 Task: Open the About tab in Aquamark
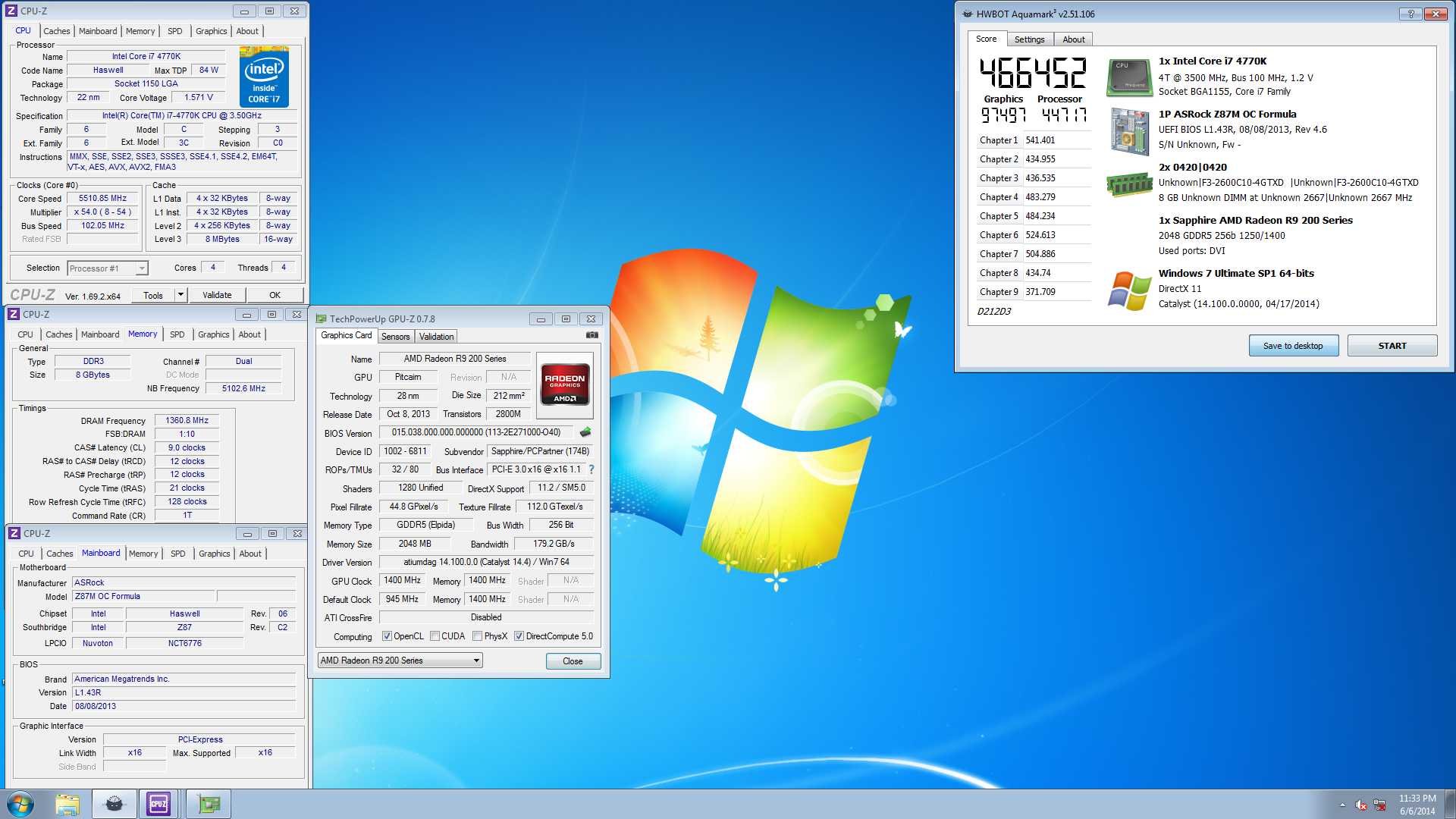tap(1074, 39)
